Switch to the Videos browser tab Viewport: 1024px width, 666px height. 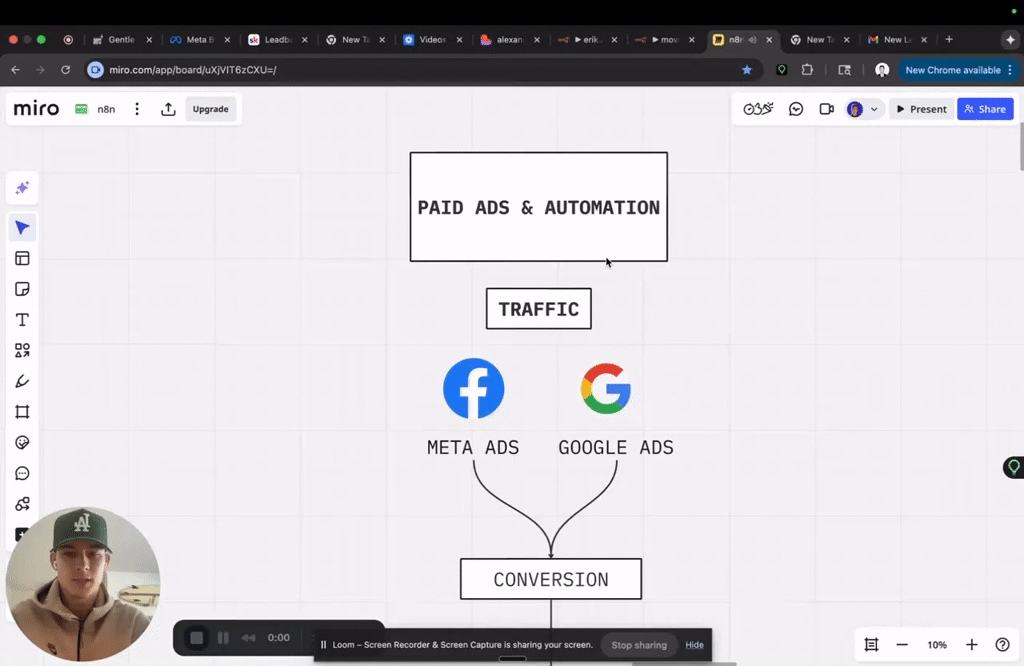coord(433,40)
